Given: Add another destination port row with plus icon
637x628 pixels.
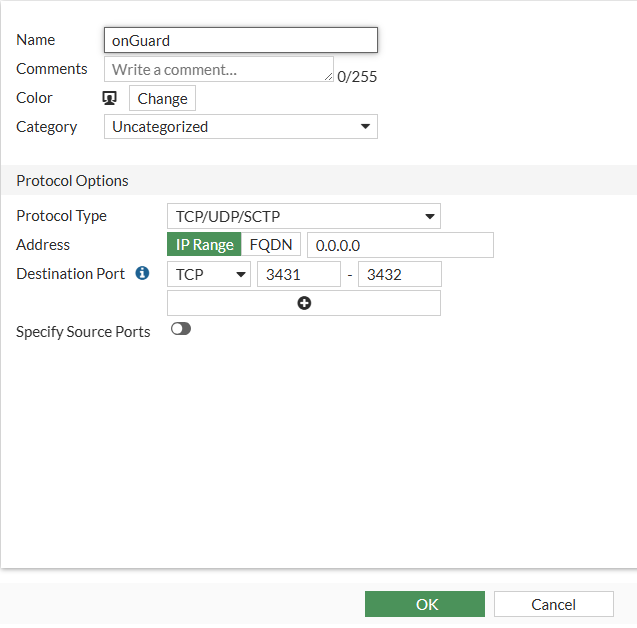Looking at the screenshot, I should pos(304,303).
